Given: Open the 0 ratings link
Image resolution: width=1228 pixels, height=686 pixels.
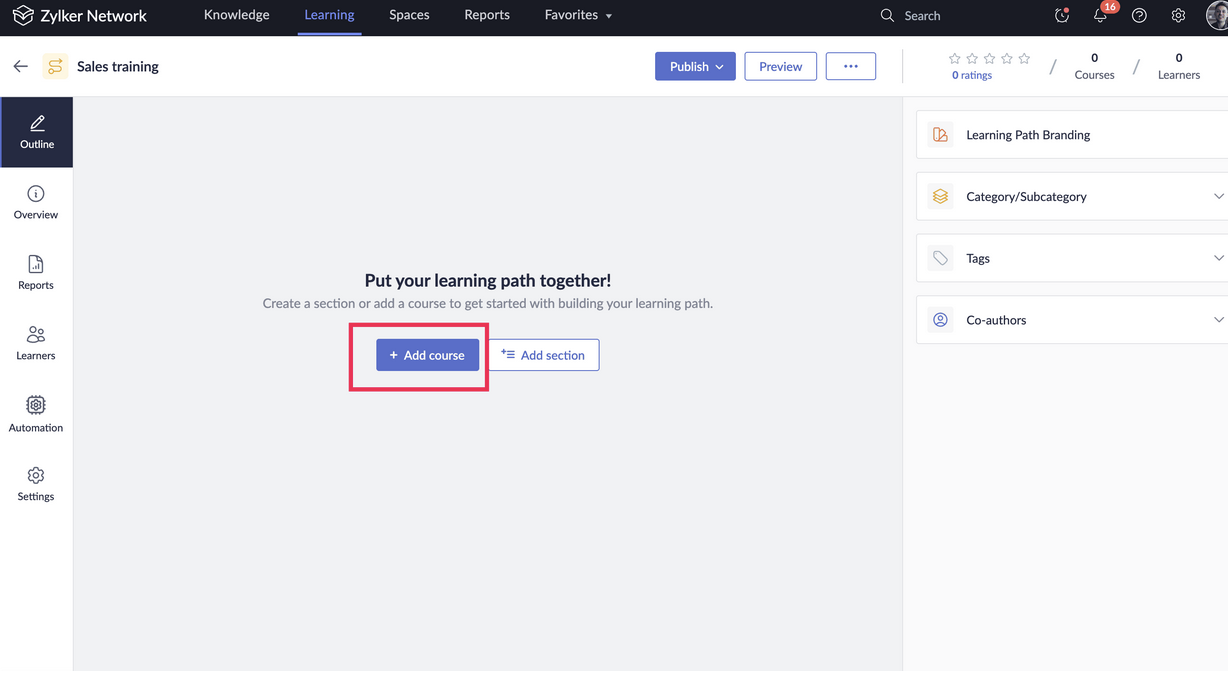Looking at the screenshot, I should click(x=972, y=75).
